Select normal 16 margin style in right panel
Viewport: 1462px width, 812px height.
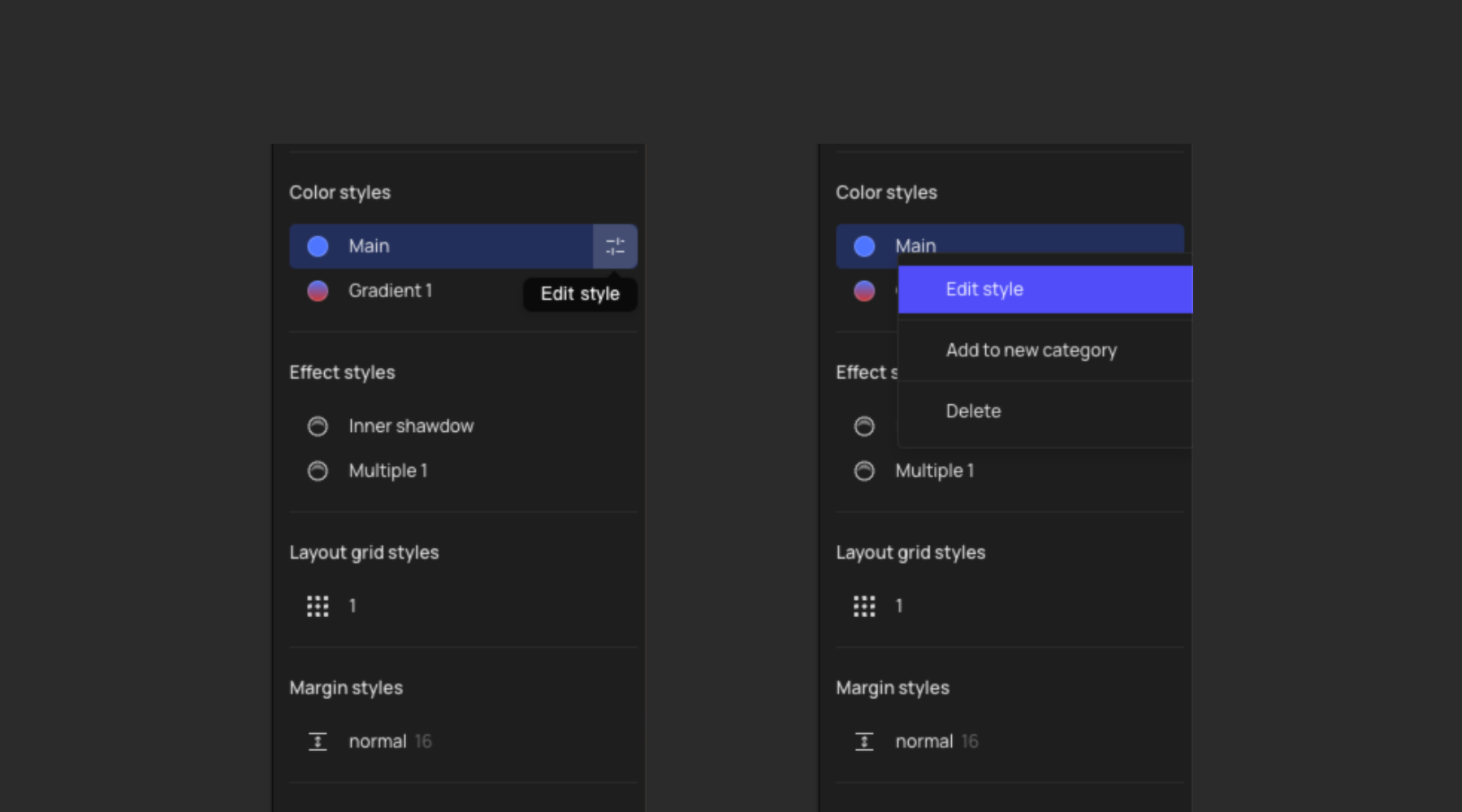coord(936,741)
